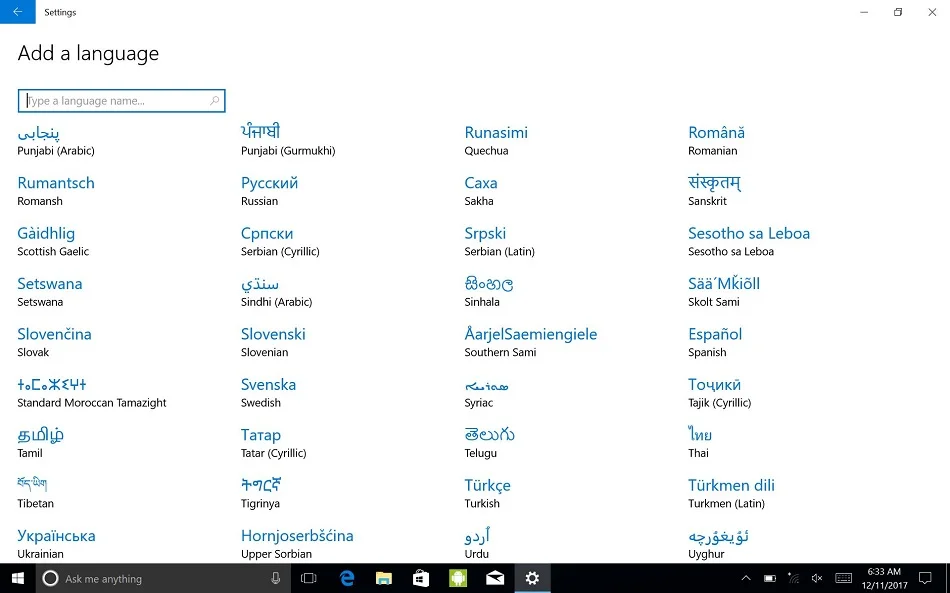Select Russian language
The width and height of the screenshot is (950, 593).
(x=269, y=191)
